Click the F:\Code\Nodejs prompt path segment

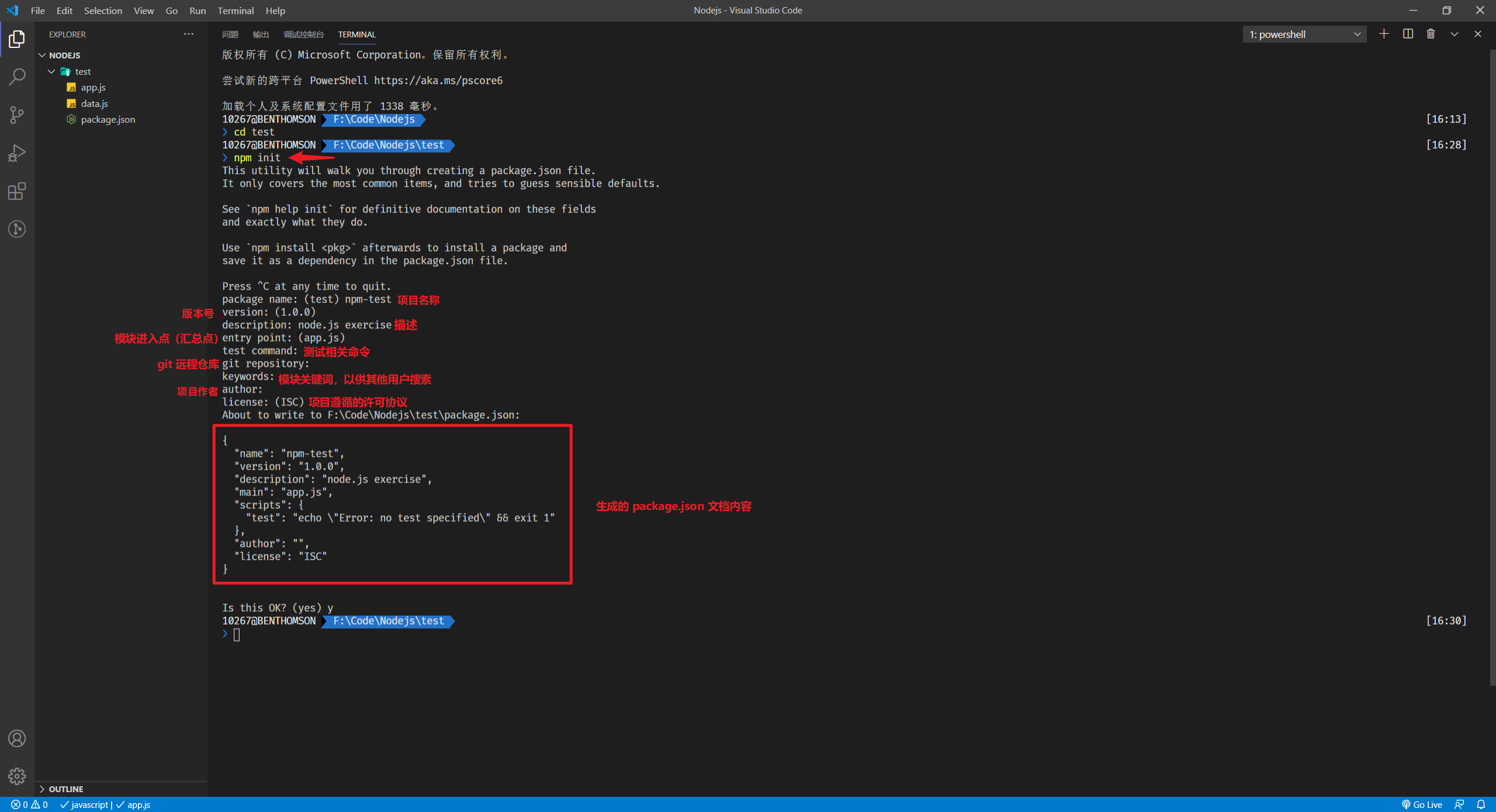(x=374, y=119)
